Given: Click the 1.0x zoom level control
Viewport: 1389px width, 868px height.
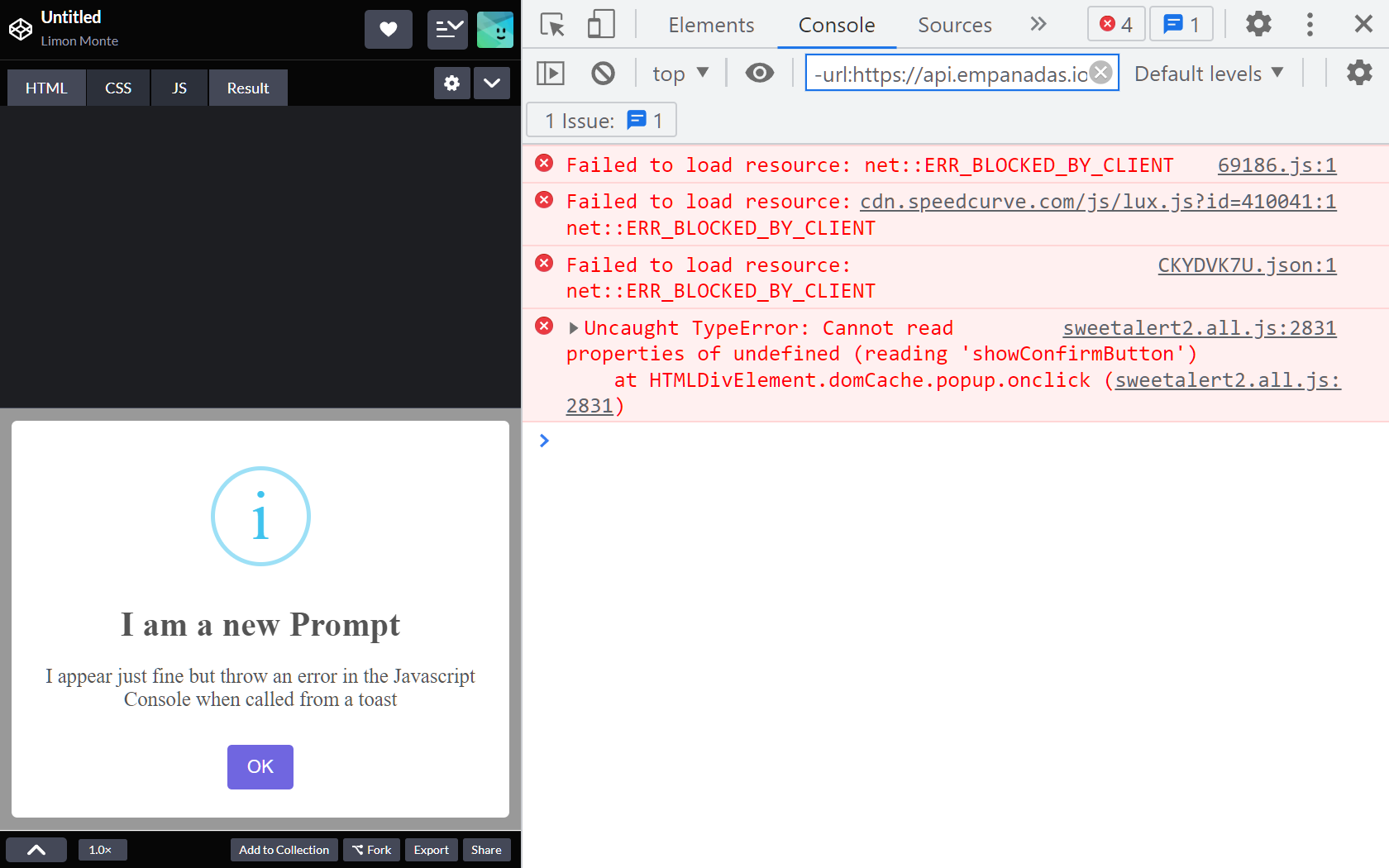Looking at the screenshot, I should [102, 849].
